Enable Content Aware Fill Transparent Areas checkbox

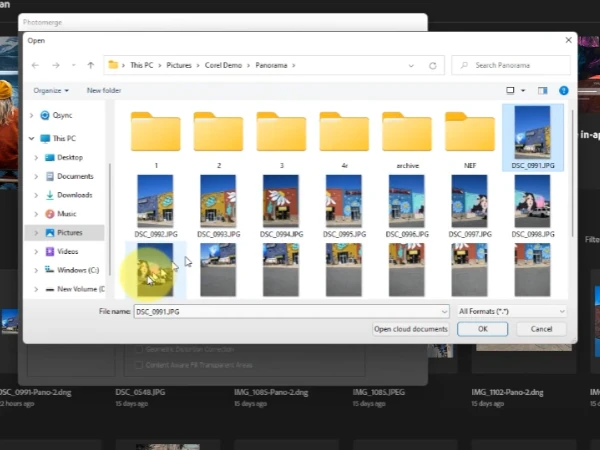tap(139, 365)
